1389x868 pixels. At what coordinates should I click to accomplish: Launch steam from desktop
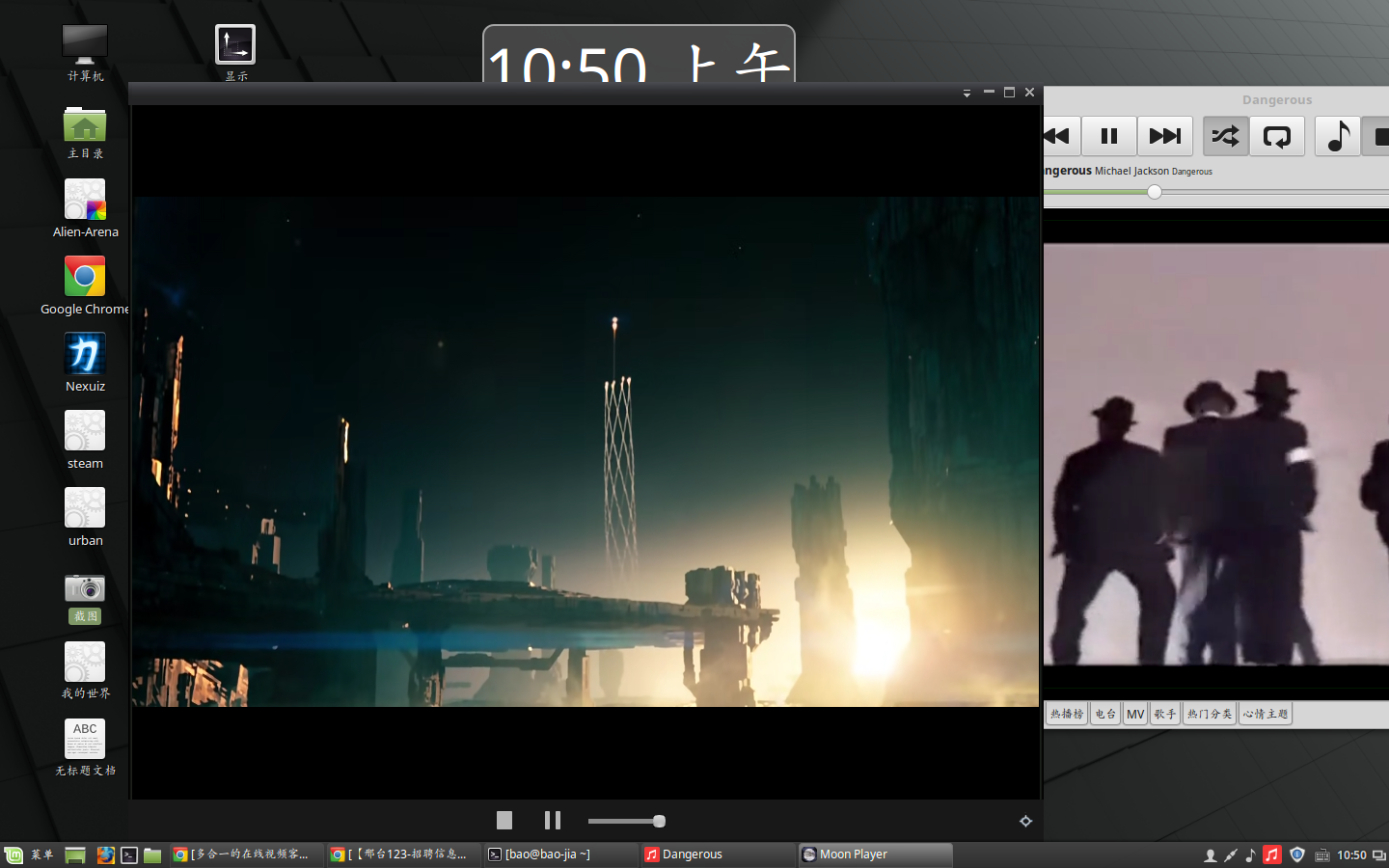pos(85,440)
